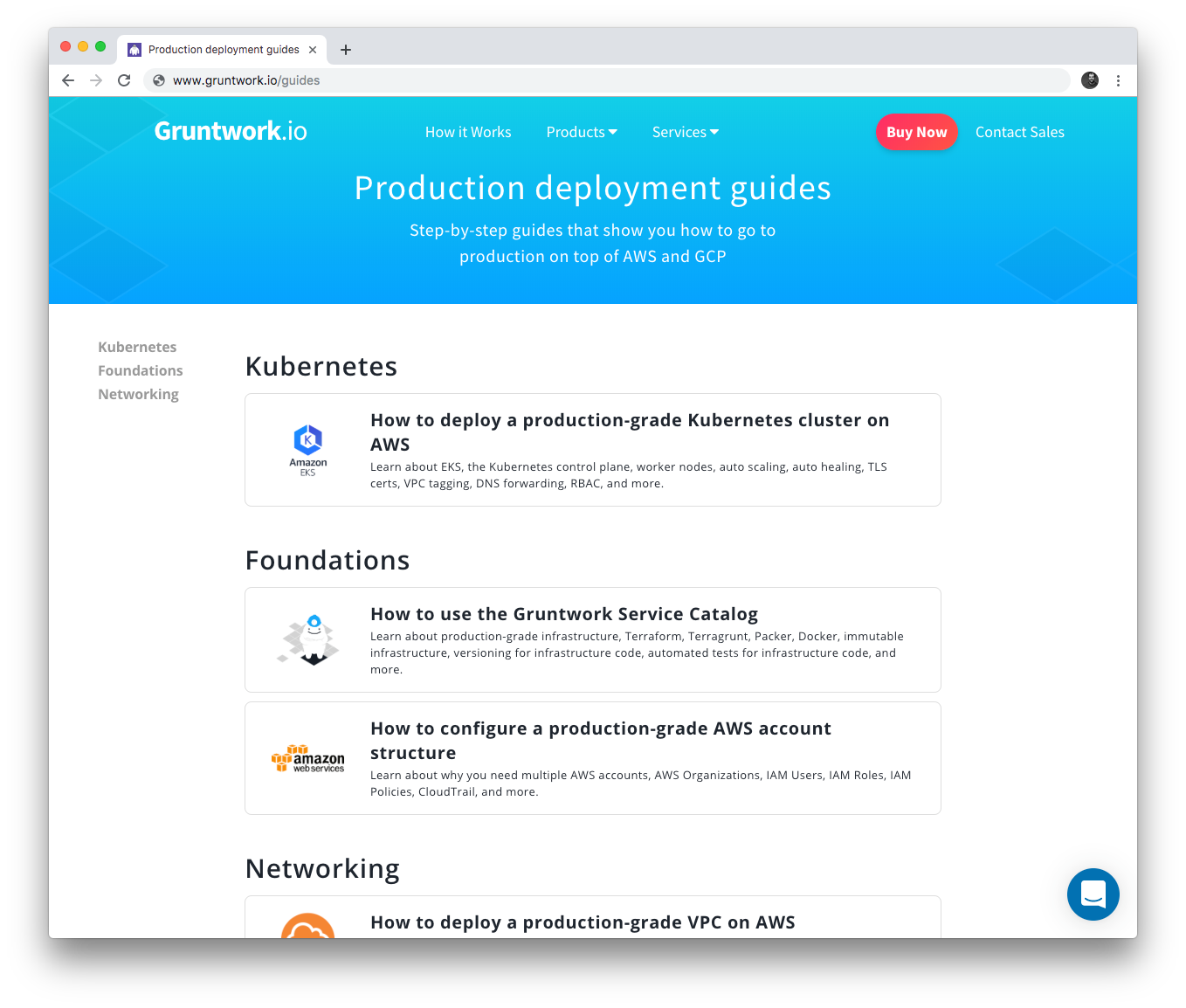Click the site favicon on the browser tab
This screenshot has width=1186, height=1008.
(x=134, y=49)
